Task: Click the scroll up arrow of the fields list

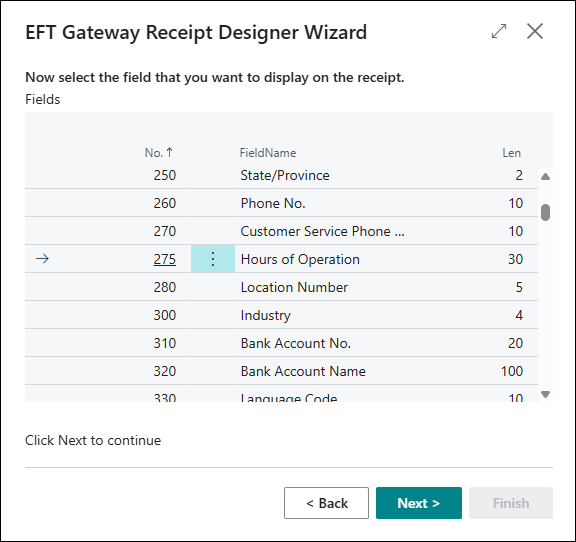Action: [546, 177]
